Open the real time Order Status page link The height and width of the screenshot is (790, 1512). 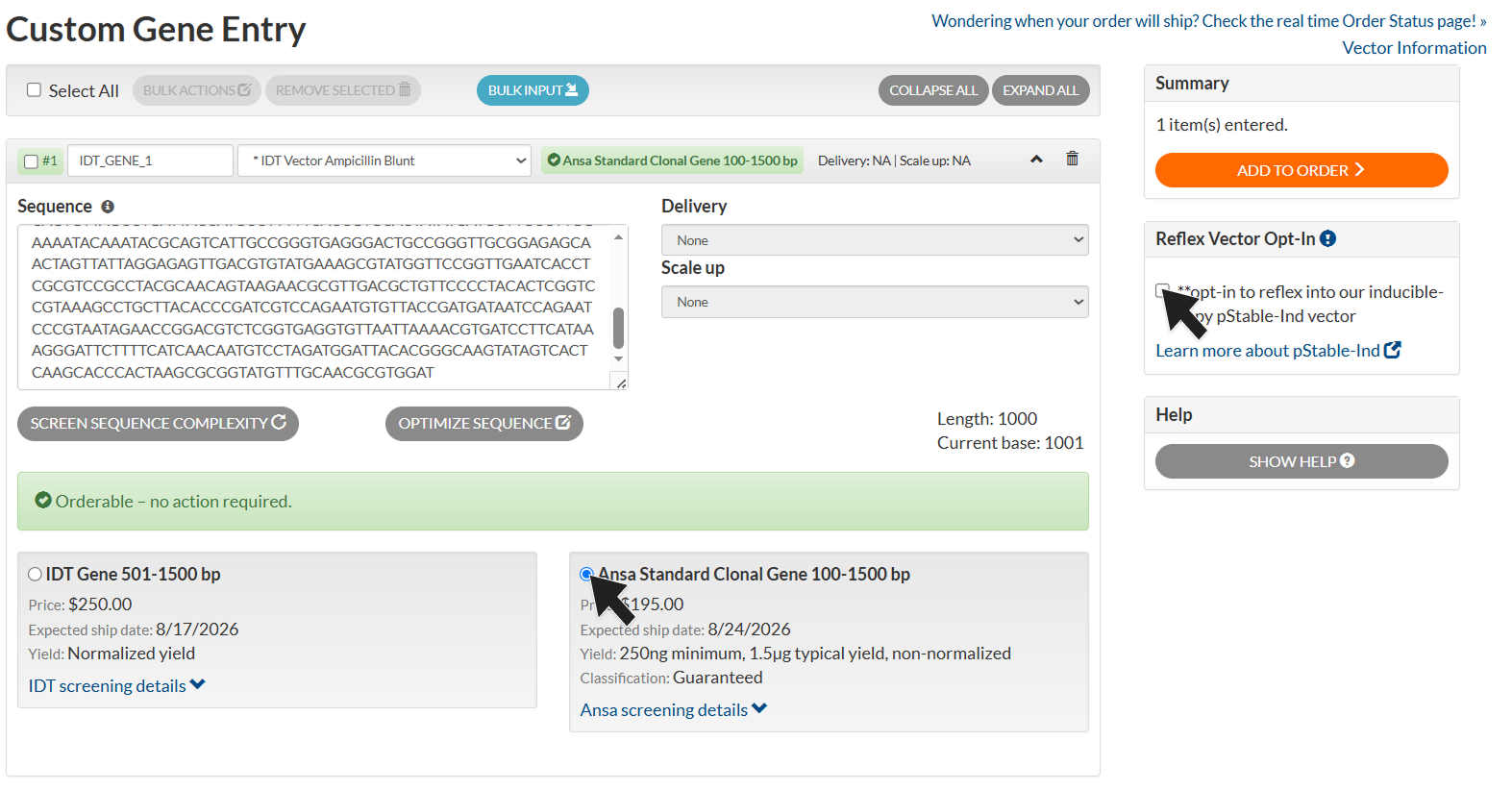pos(1209,21)
